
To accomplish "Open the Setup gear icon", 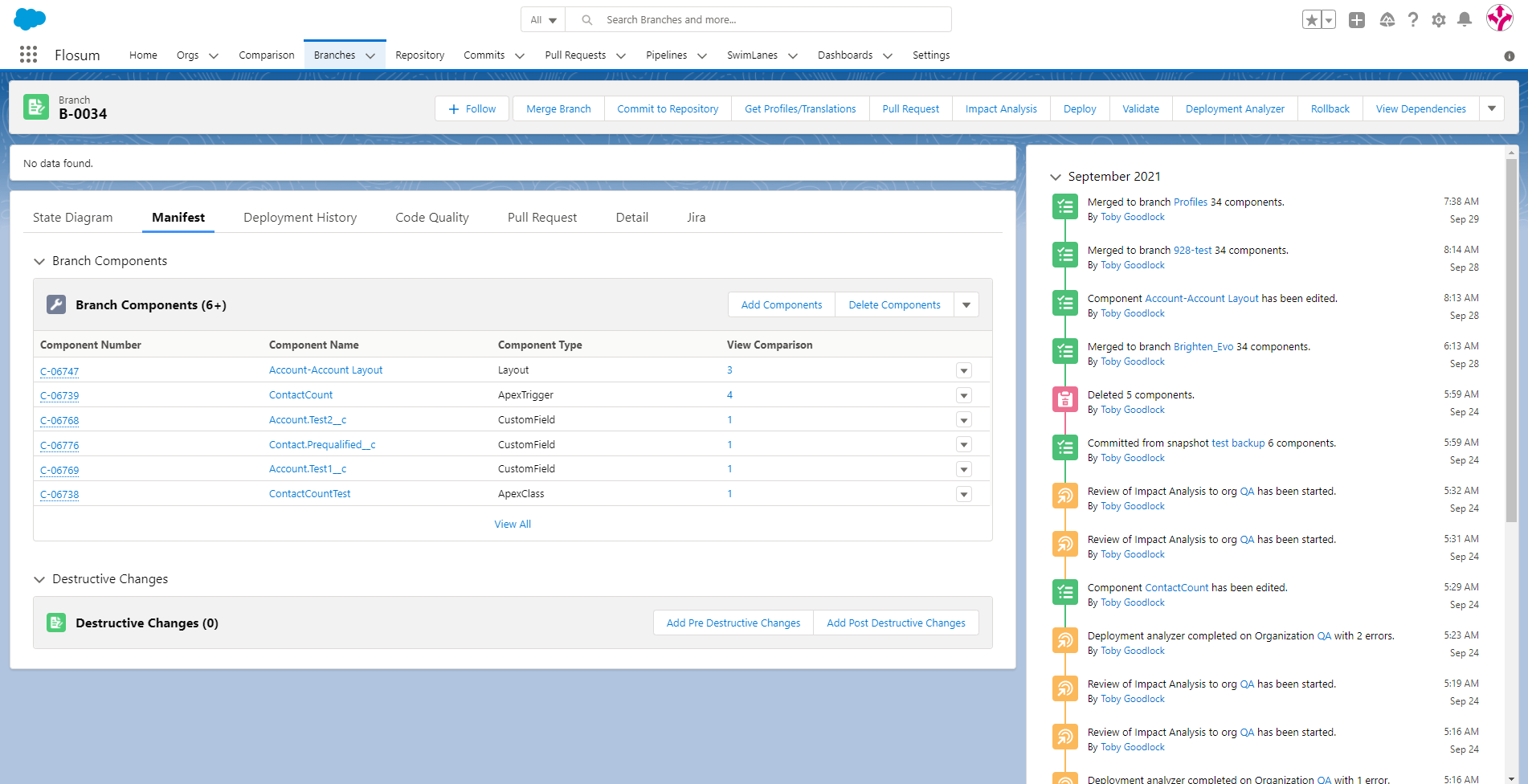I will 1439,20.
